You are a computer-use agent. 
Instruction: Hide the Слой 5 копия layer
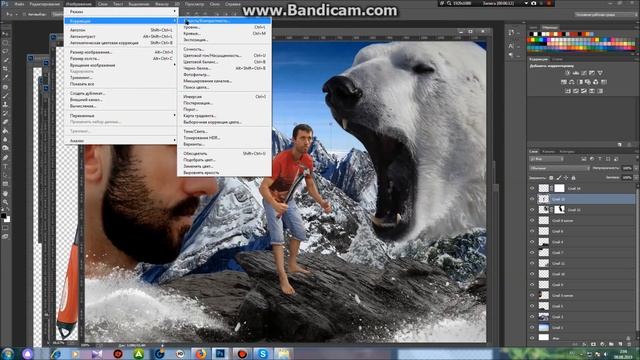point(532,295)
